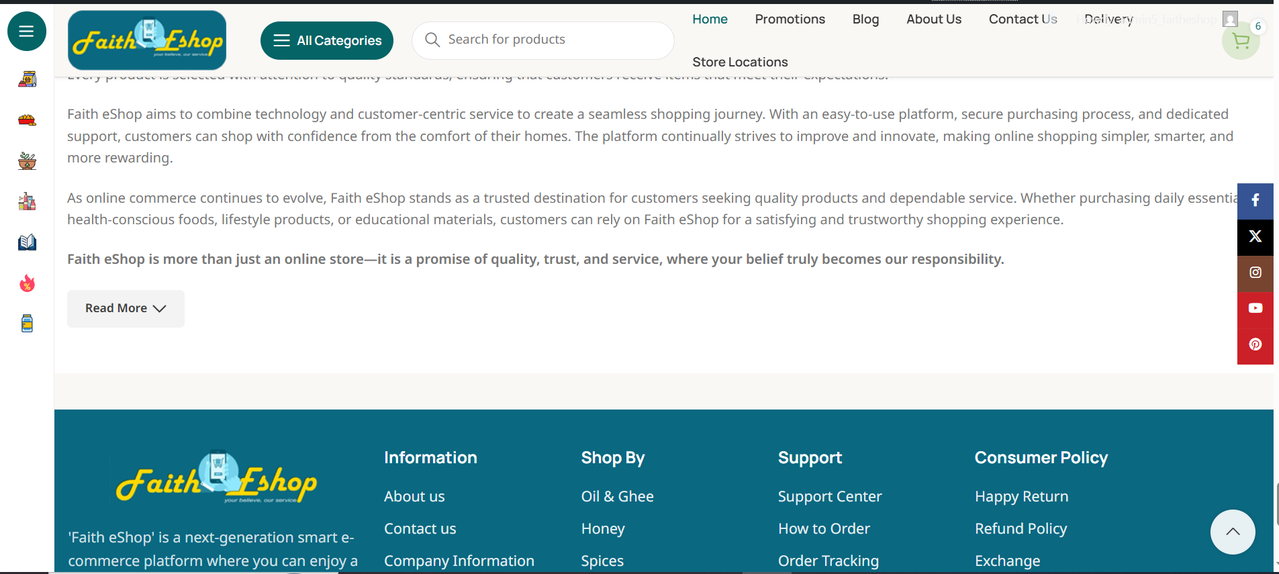Click the bold 'Faith eShop is more than' sentence
The width and height of the screenshot is (1279, 574).
535,259
